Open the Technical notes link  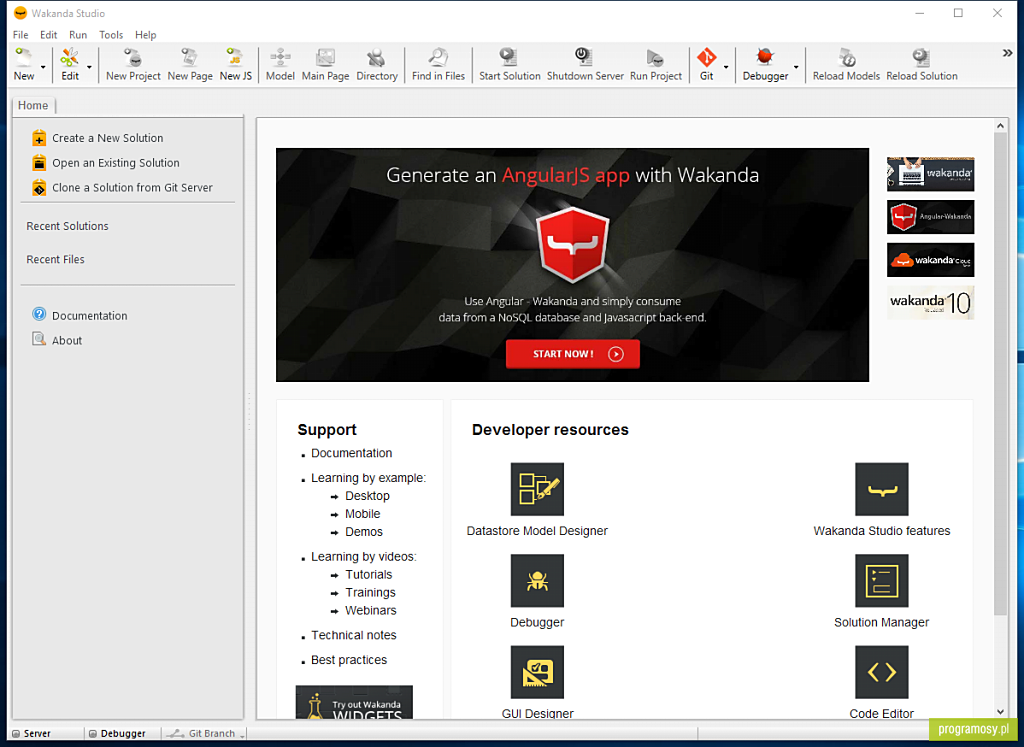point(353,635)
